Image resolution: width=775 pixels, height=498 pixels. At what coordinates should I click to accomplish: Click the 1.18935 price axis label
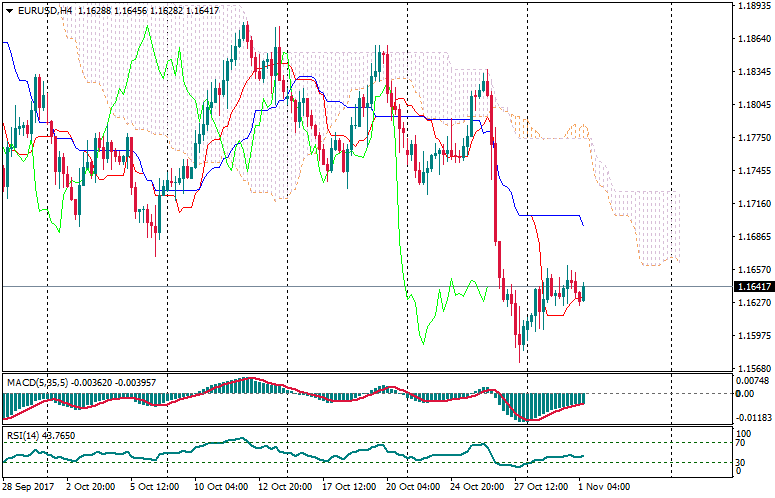pos(754,6)
